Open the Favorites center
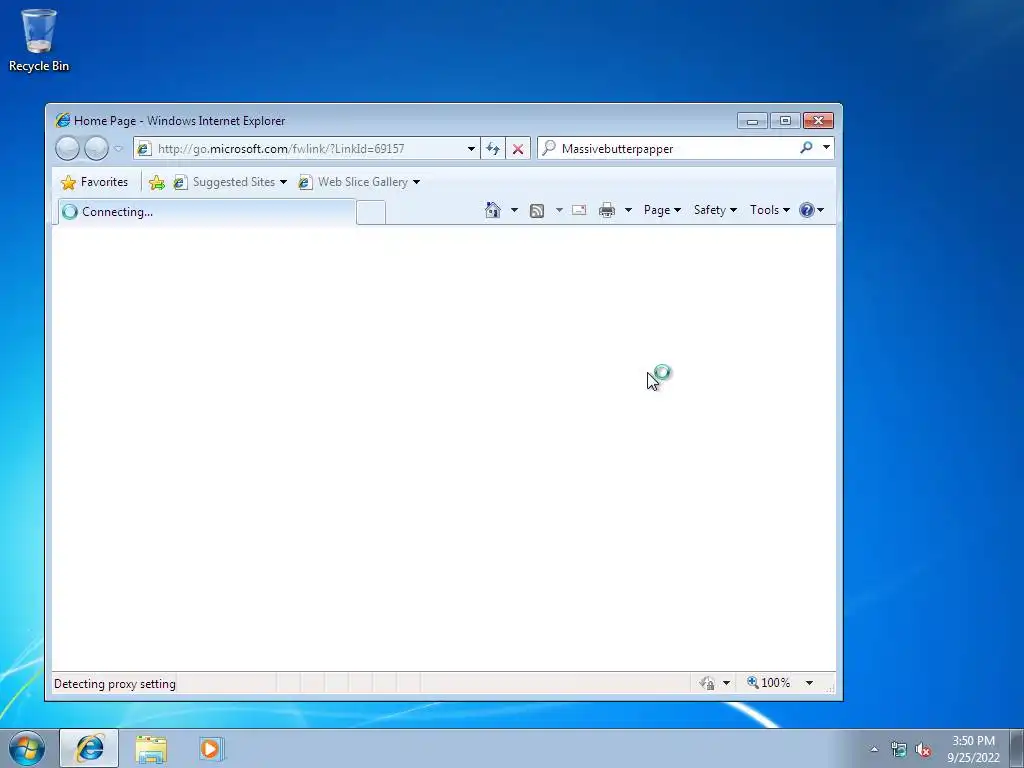The width and height of the screenshot is (1024, 768). (x=94, y=182)
